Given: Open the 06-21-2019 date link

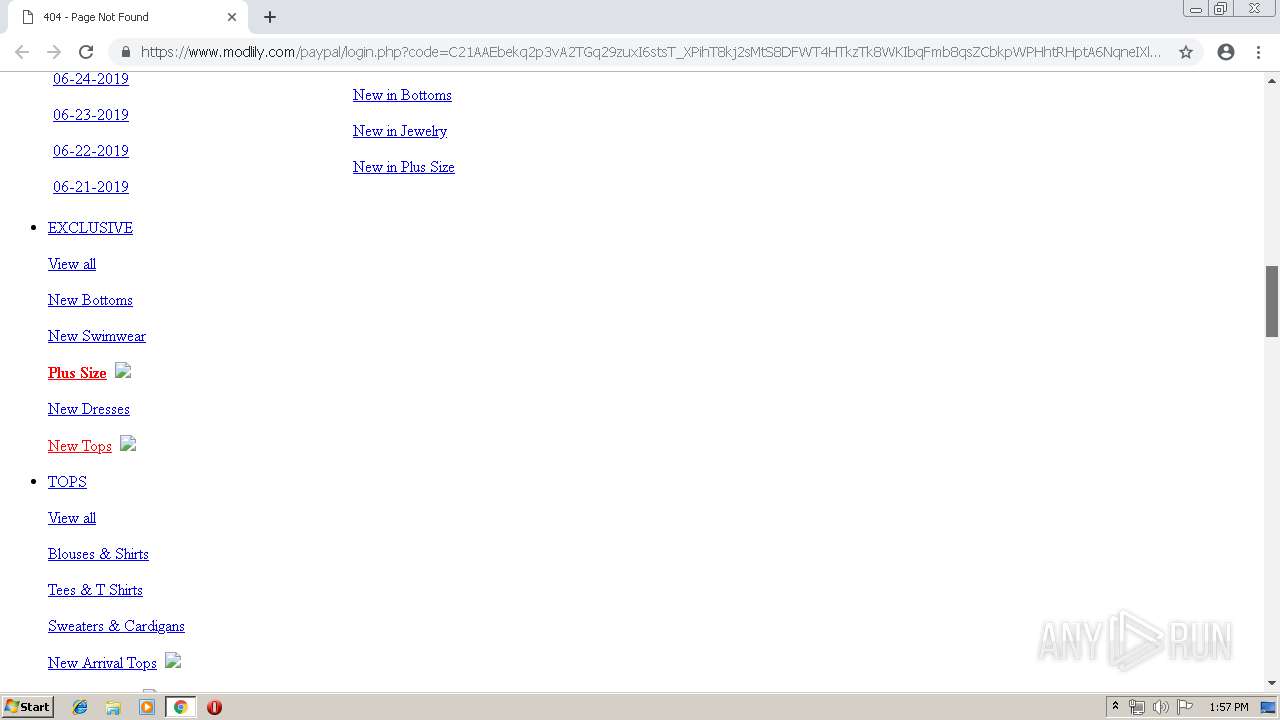Looking at the screenshot, I should pos(91,187).
